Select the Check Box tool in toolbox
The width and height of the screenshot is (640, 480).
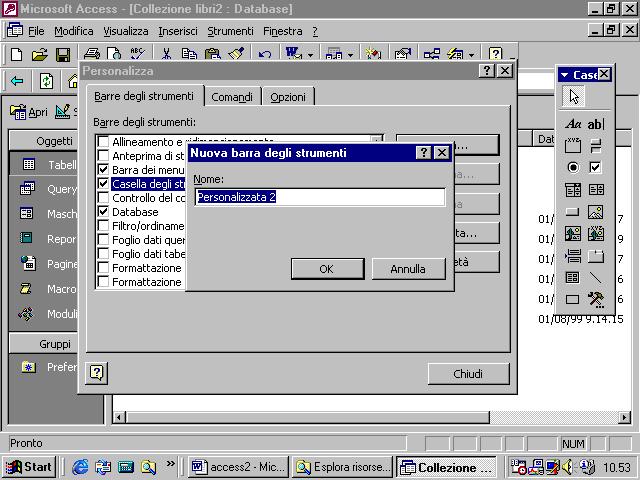point(596,167)
